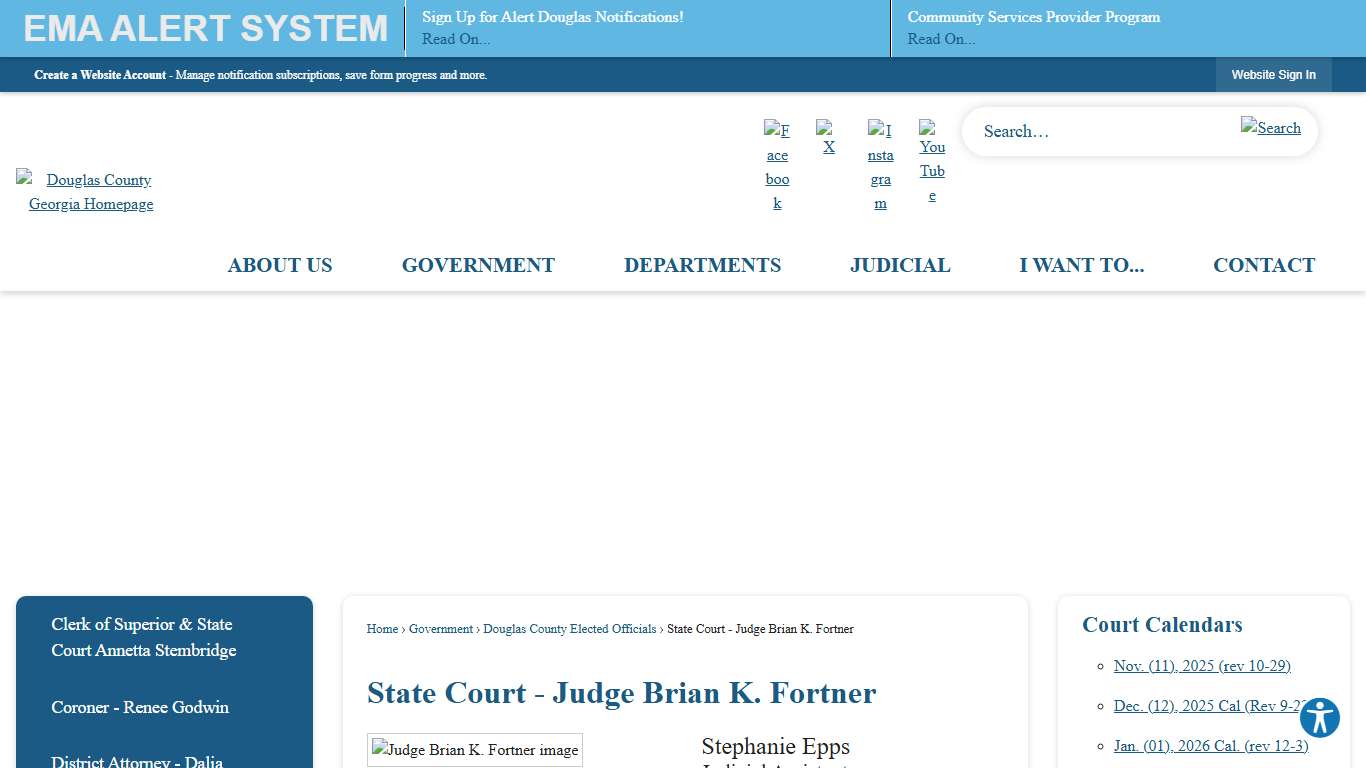Click Create a Website Account

(100, 74)
